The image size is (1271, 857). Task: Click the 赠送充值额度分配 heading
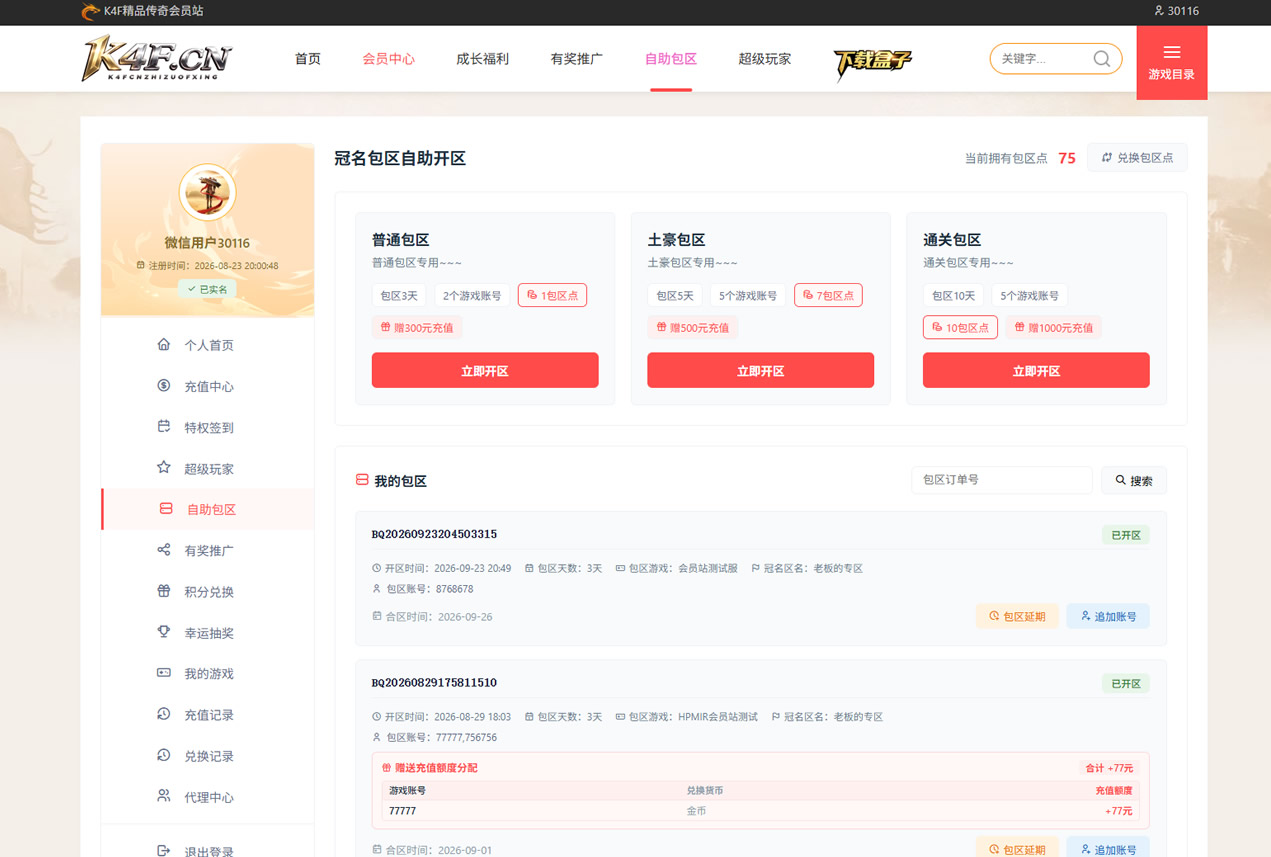click(x=436, y=768)
